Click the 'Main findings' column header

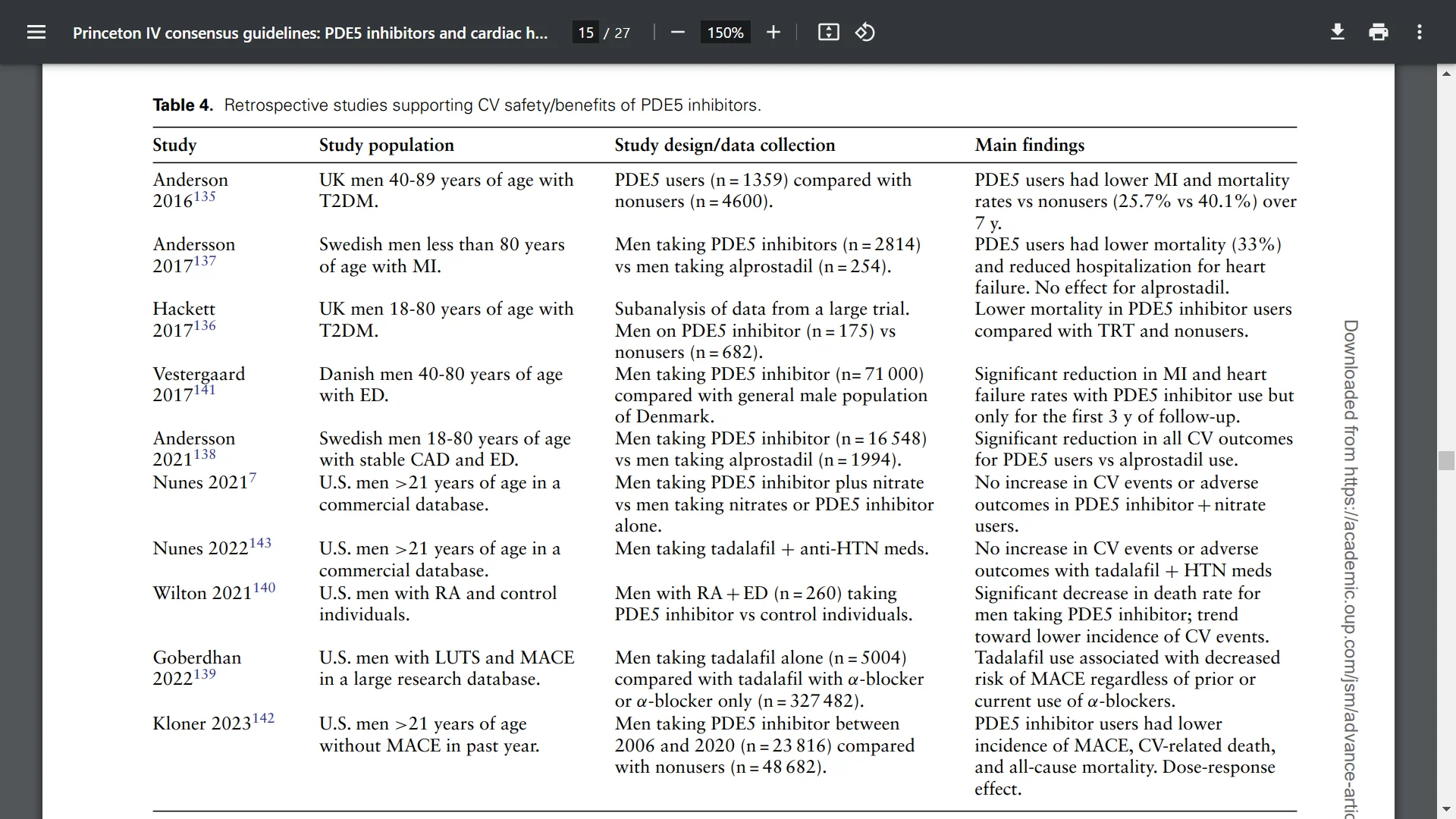(x=1030, y=145)
